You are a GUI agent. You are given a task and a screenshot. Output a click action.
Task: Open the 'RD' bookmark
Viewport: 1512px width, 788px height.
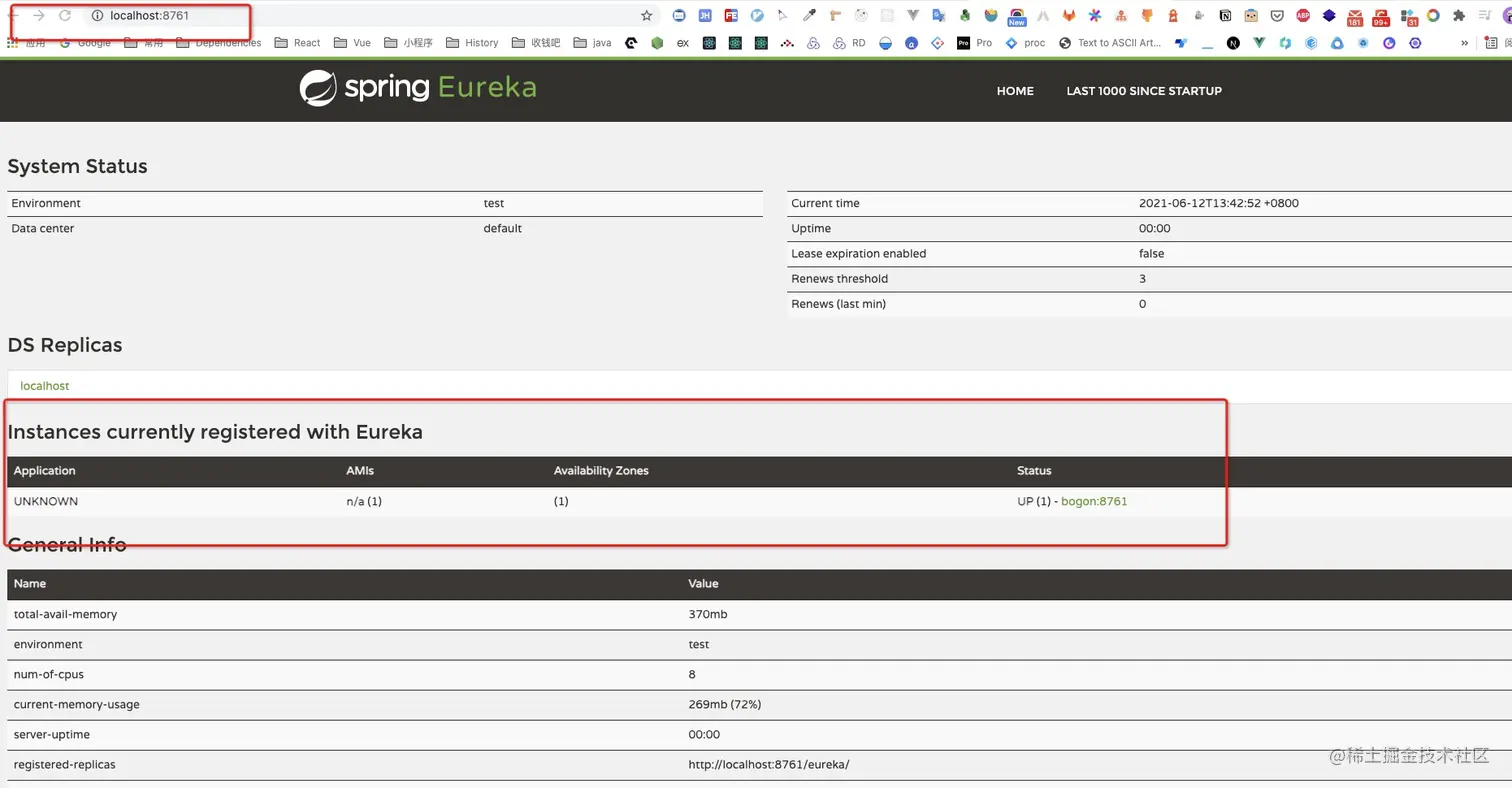pos(850,43)
